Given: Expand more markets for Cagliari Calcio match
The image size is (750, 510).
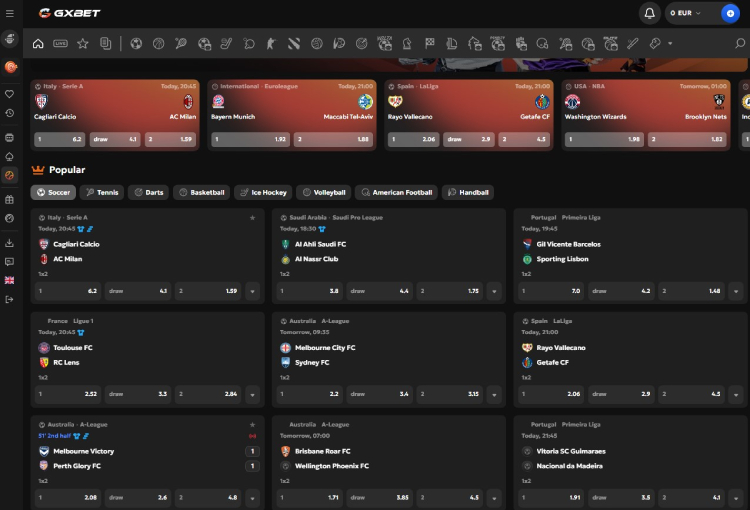Looking at the screenshot, I should pos(253,291).
